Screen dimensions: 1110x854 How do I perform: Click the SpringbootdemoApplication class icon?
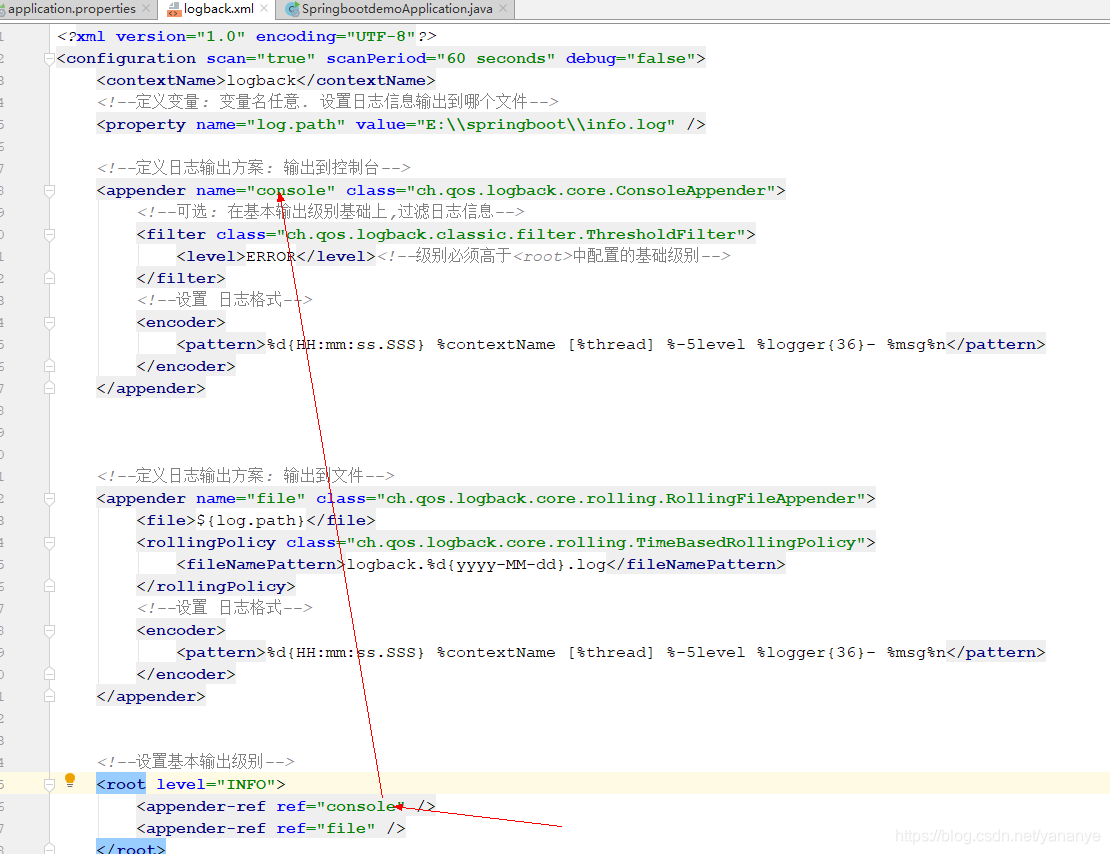point(292,9)
